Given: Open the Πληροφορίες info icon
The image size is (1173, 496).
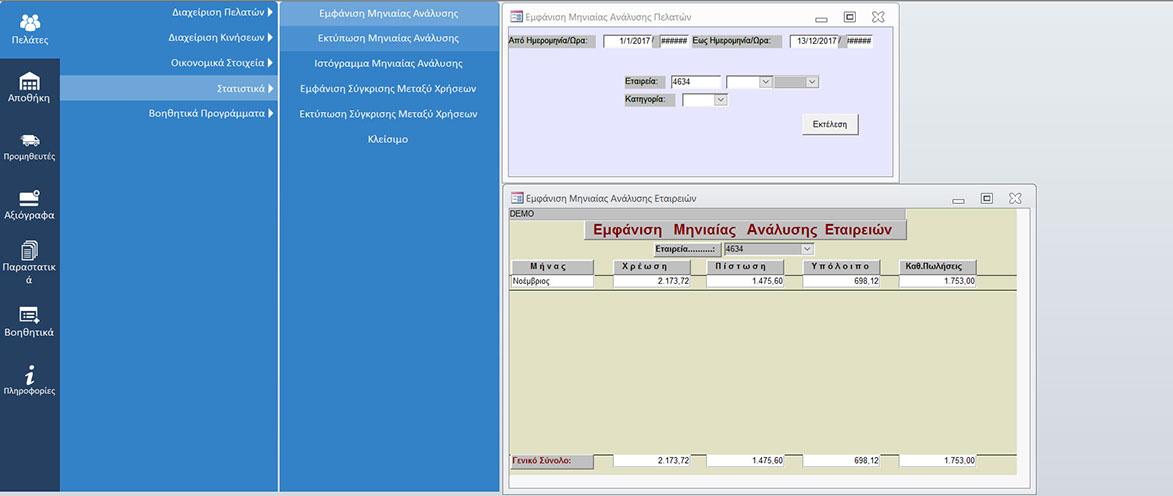Looking at the screenshot, I should click(x=29, y=379).
